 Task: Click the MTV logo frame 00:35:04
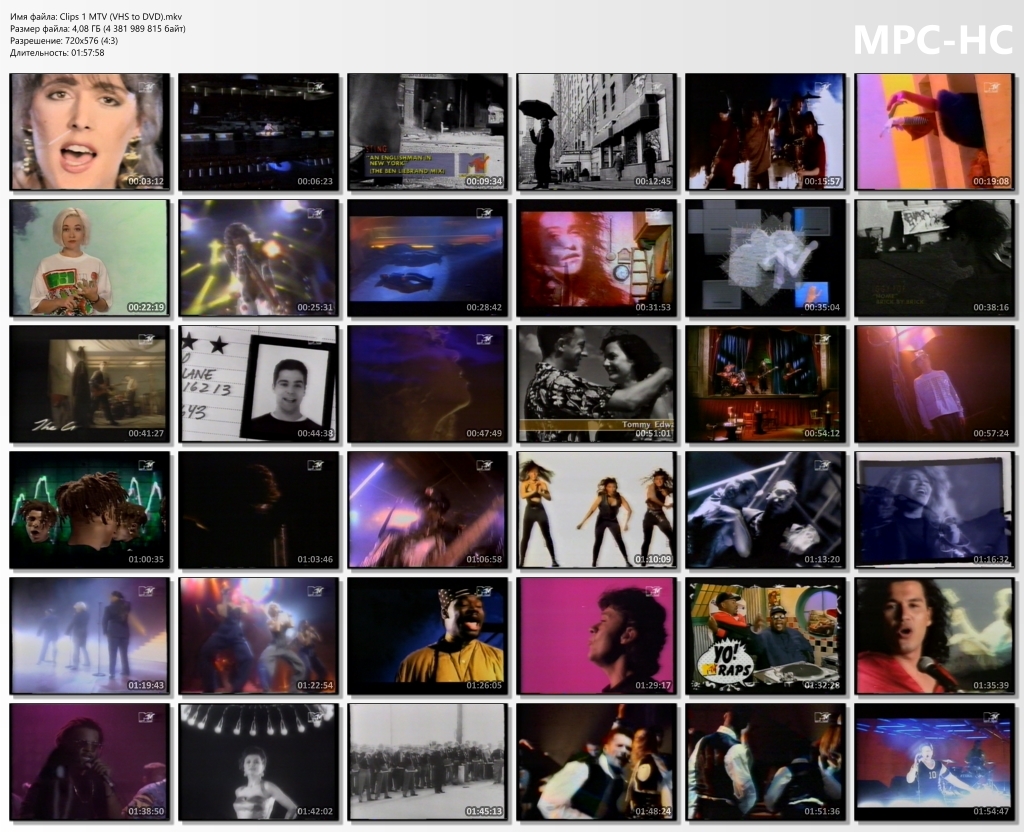tap(765, 258)
